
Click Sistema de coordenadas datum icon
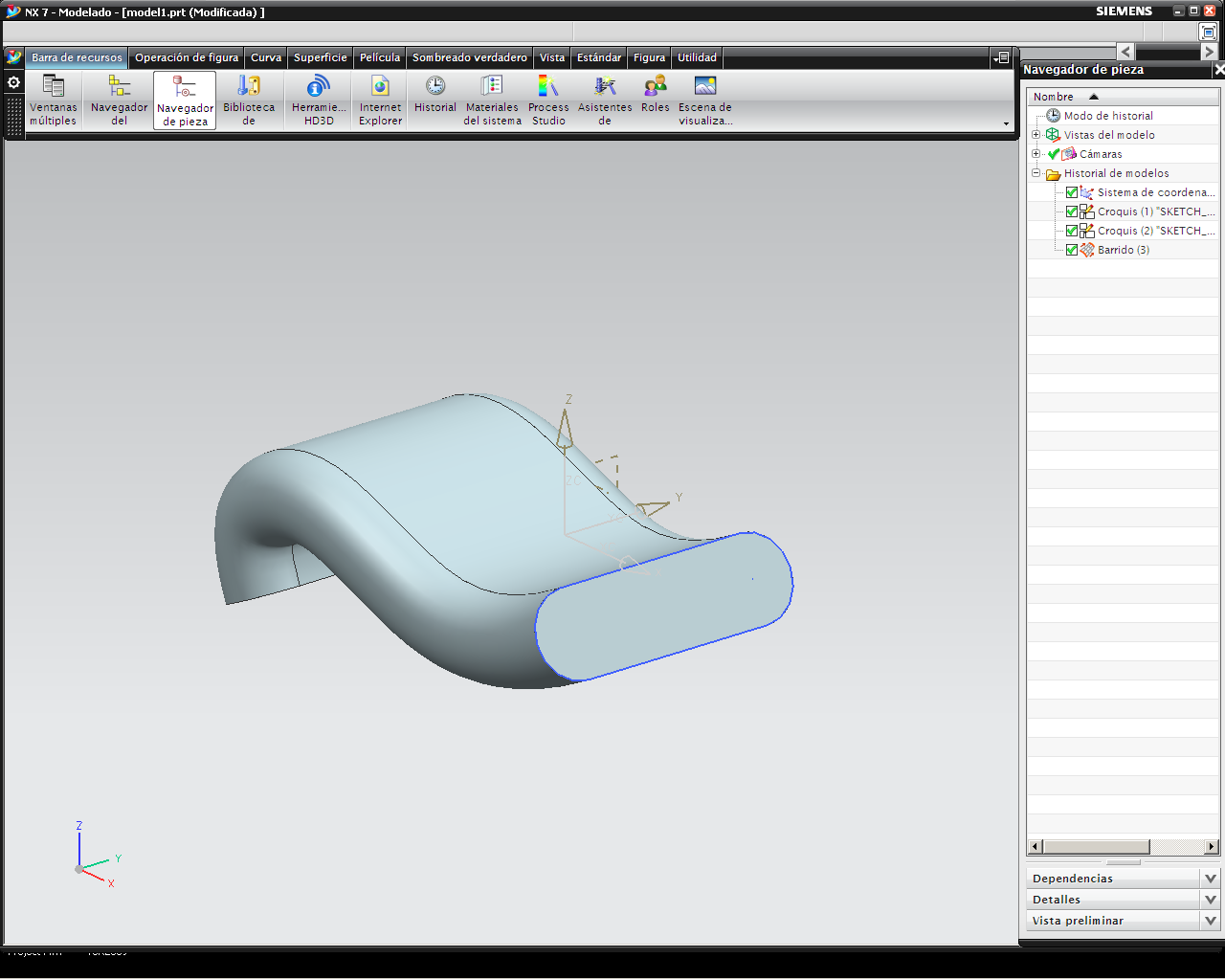[x=1087, y=192]
